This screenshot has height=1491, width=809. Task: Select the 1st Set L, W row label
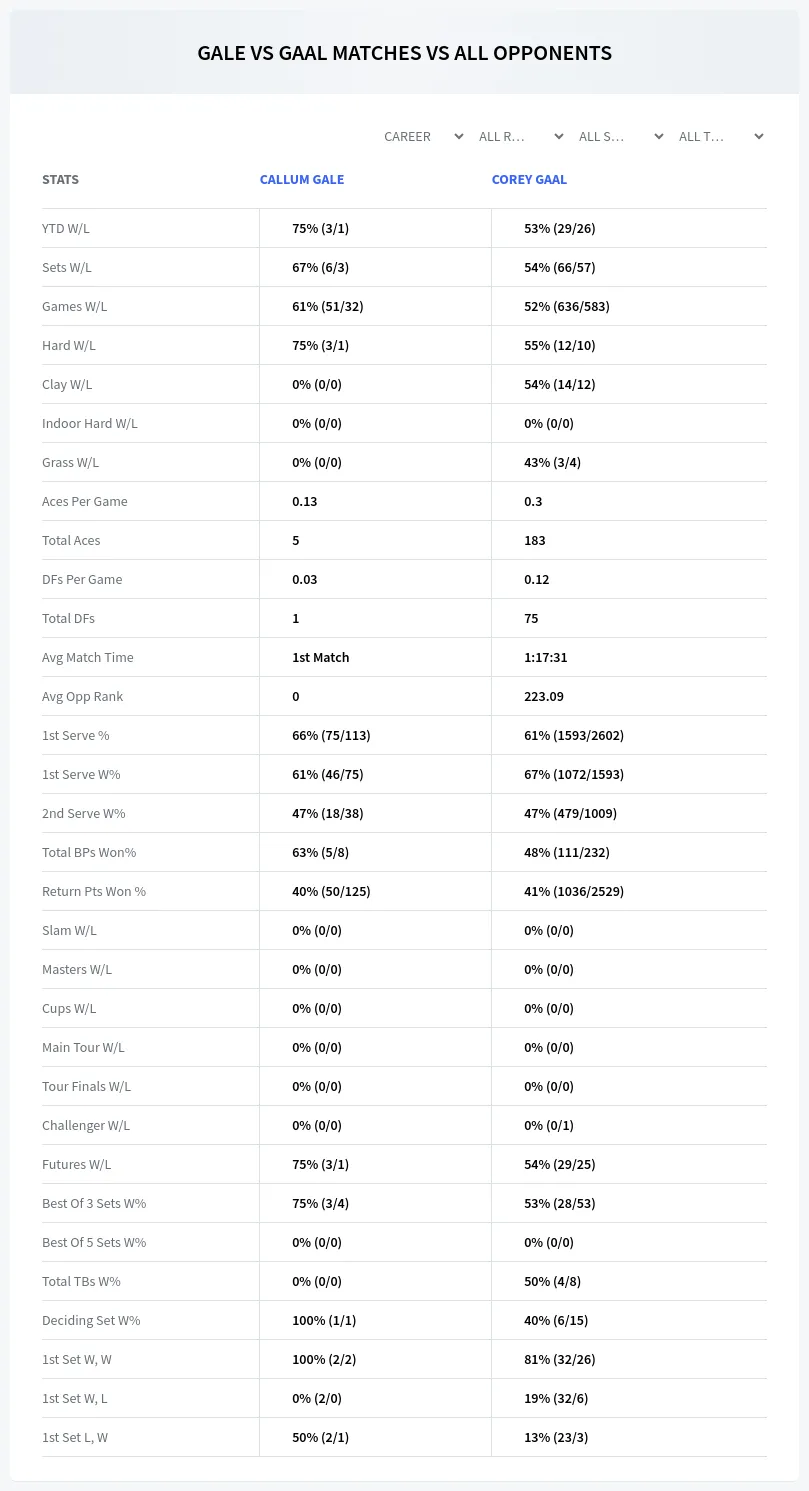coord(75,1437)
